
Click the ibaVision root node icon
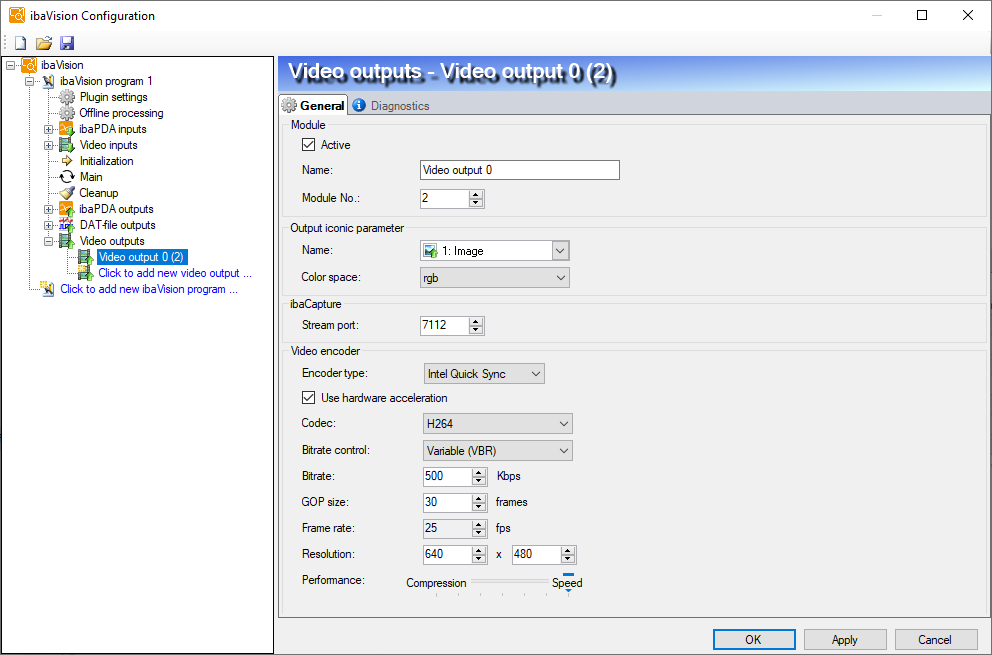(x=29, y=65)
